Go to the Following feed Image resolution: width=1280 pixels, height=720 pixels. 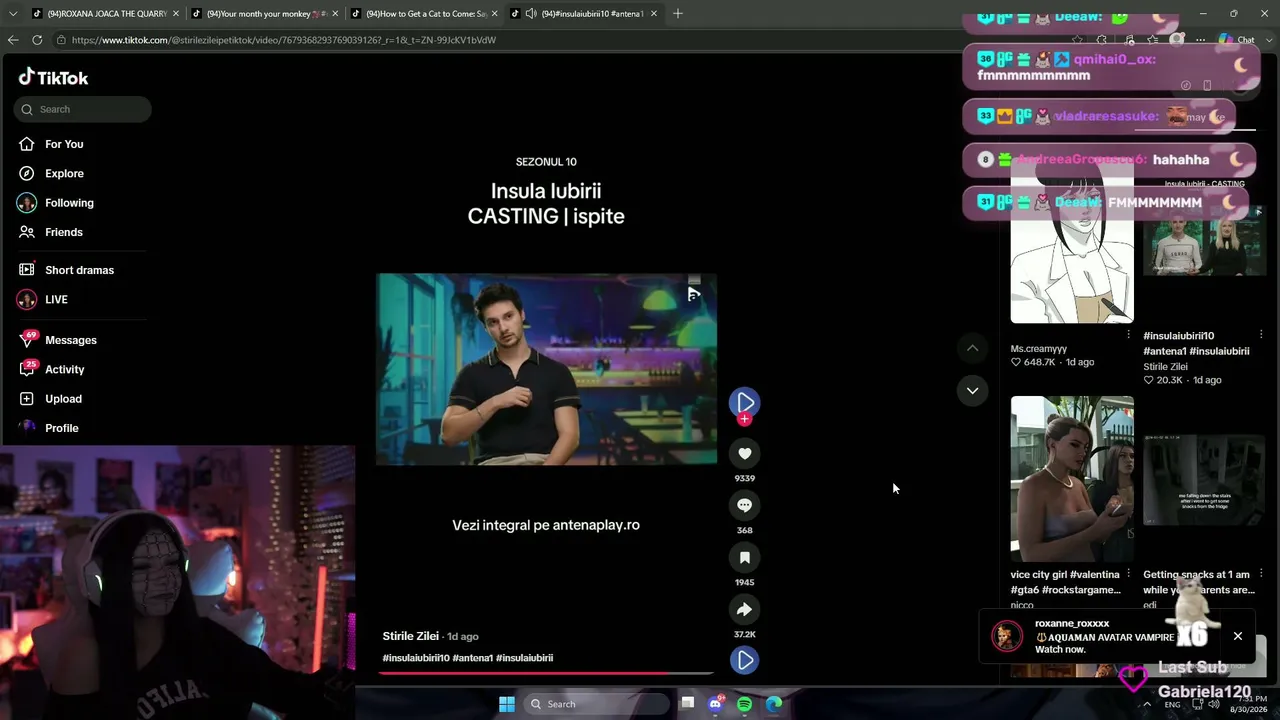[69, 203]
